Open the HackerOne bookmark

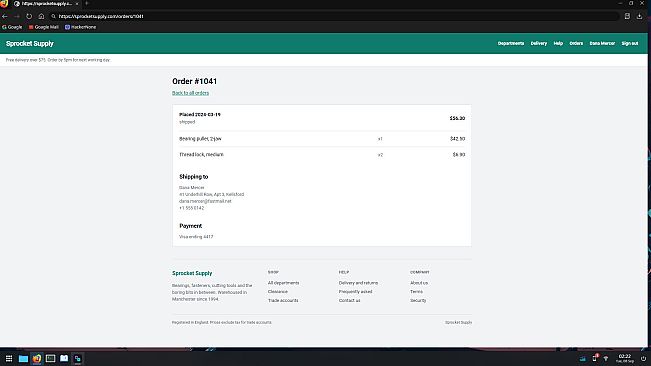coord(81,27)
